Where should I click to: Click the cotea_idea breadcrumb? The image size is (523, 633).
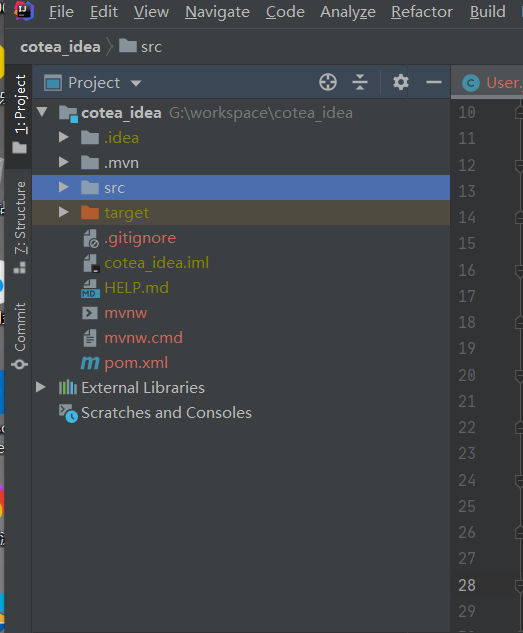click(x=60, y=47)
